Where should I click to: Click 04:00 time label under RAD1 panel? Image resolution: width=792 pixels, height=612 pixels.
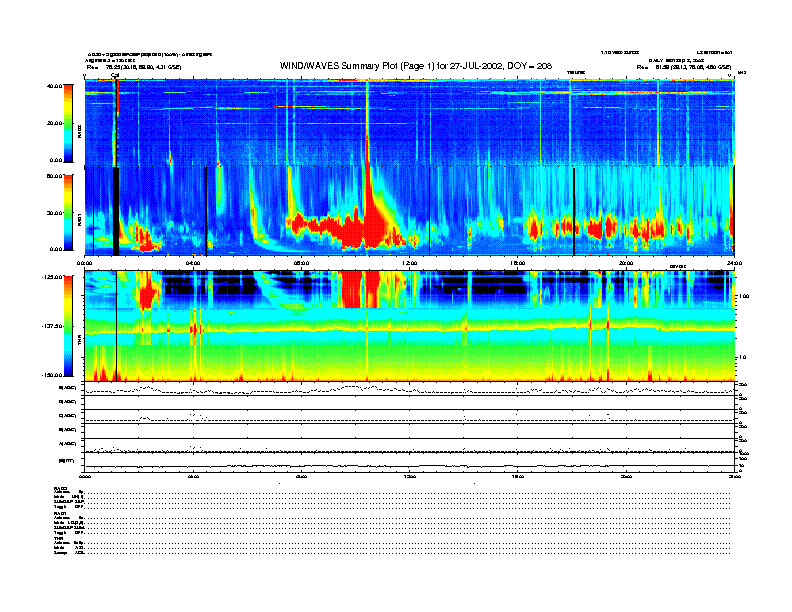click(x=193, y=263)
